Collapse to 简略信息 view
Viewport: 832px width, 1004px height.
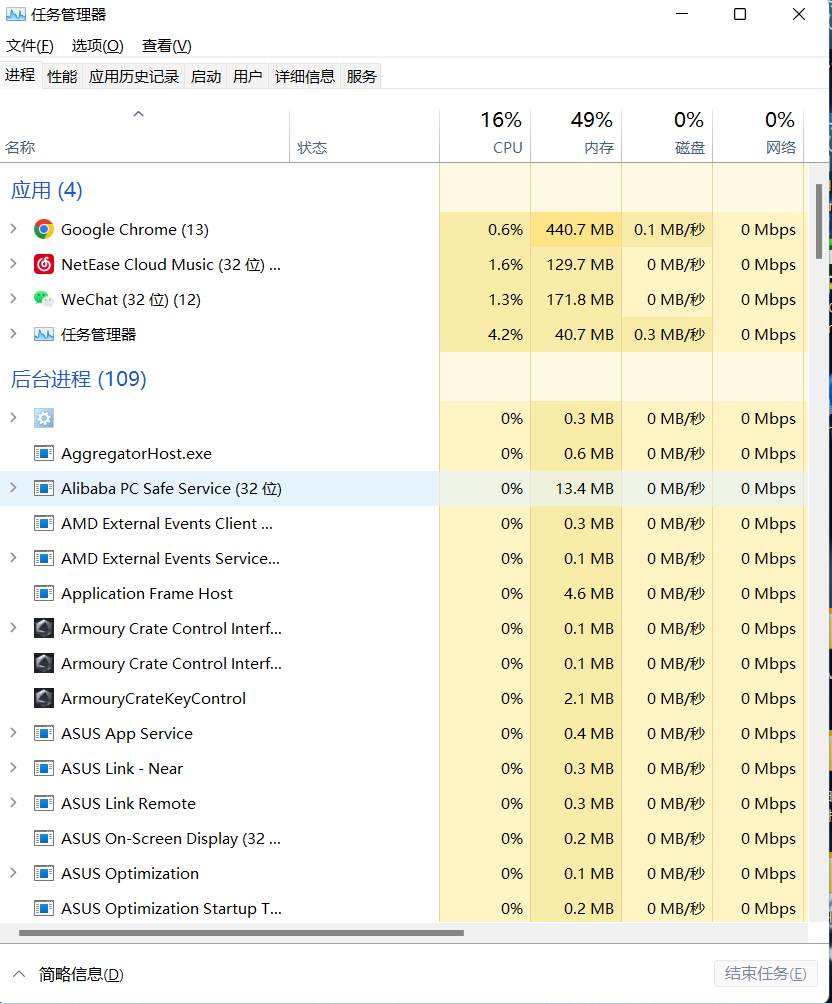coord(68,975)
